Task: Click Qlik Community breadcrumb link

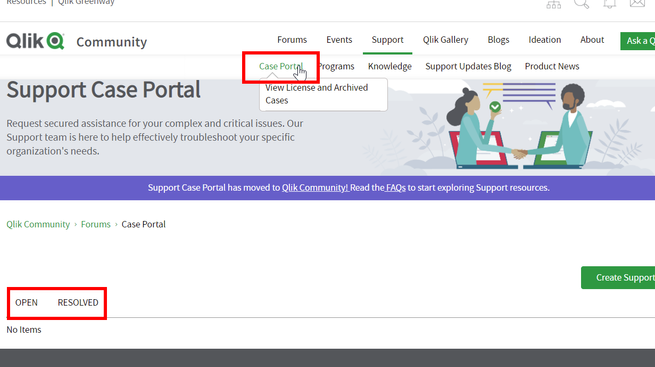Action: point(38,224)
